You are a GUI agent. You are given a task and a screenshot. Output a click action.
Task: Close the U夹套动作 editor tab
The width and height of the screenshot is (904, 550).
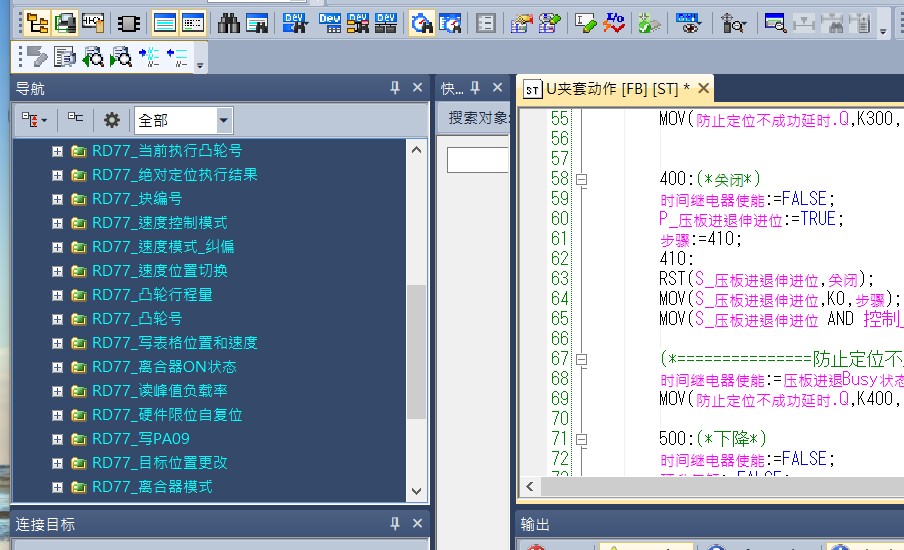703,89
